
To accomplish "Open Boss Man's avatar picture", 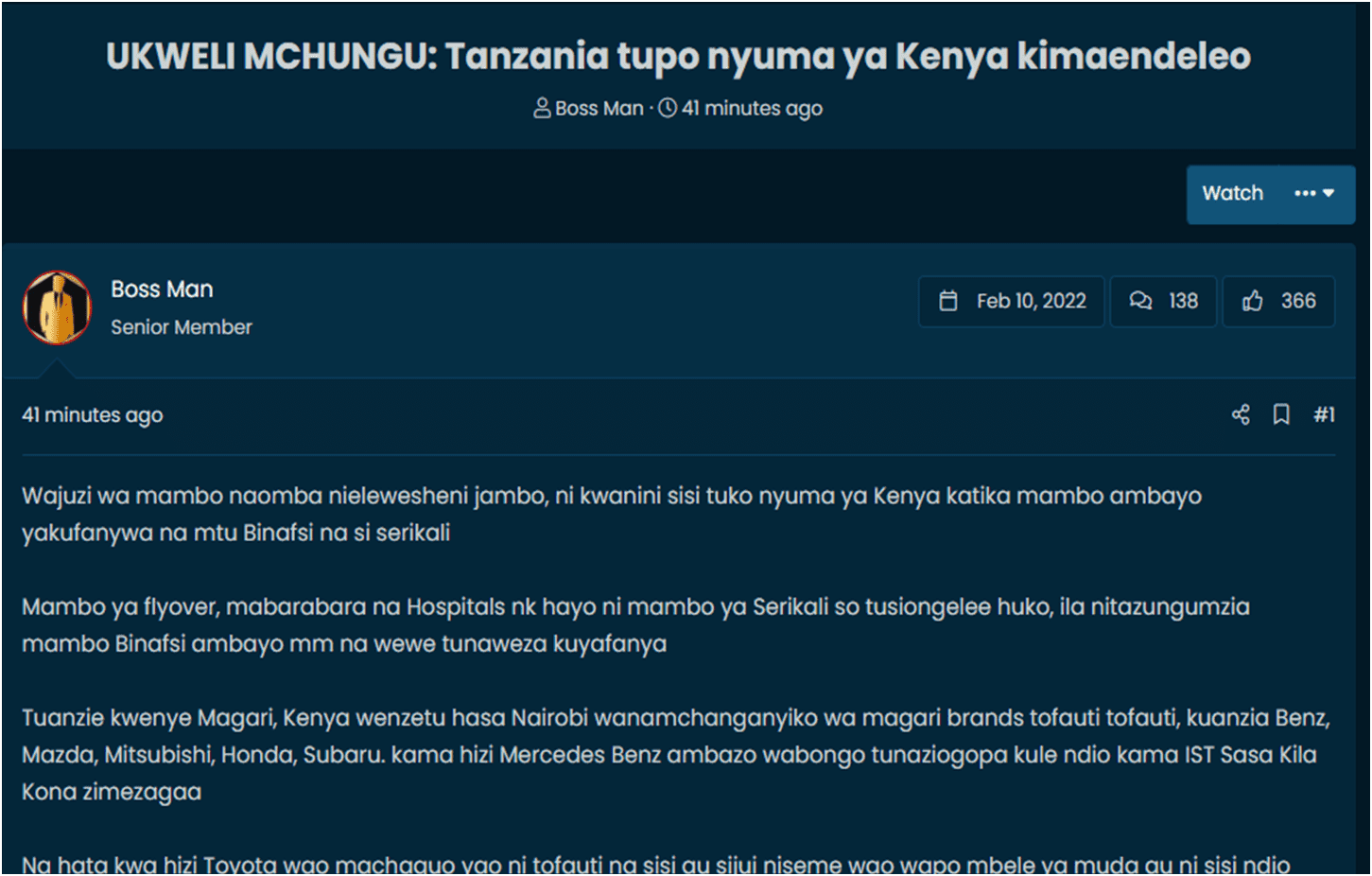I will click(57, 307).
